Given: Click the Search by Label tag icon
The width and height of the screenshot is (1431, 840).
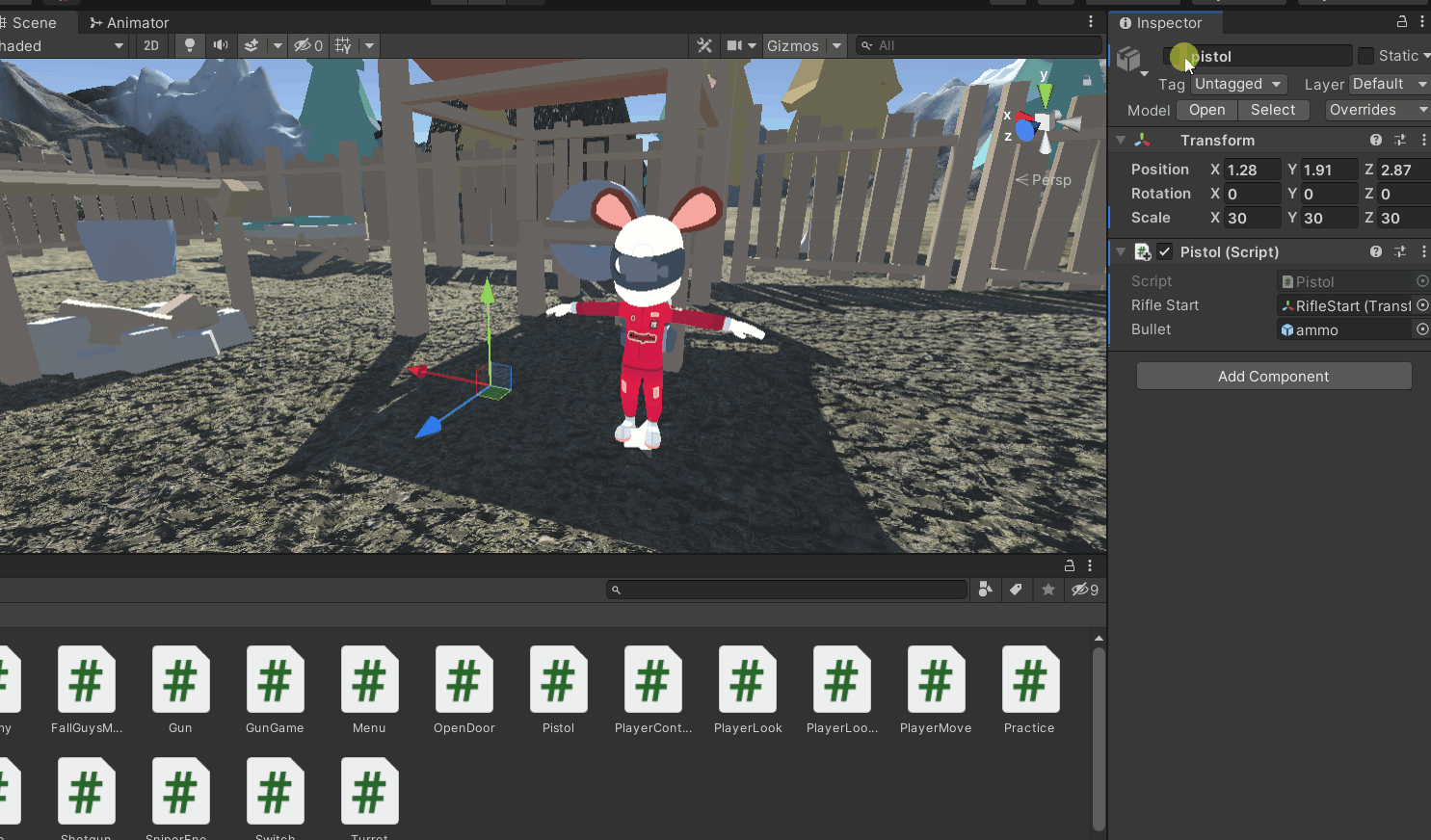Looking at the screenshot, I should 1016,590.
